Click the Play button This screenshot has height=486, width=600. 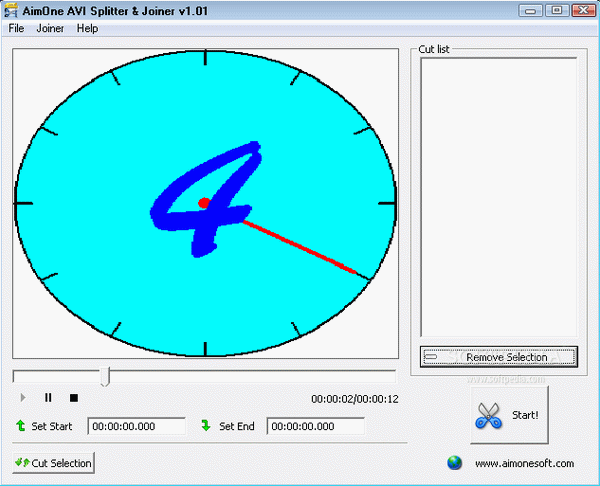pos(23,398)
